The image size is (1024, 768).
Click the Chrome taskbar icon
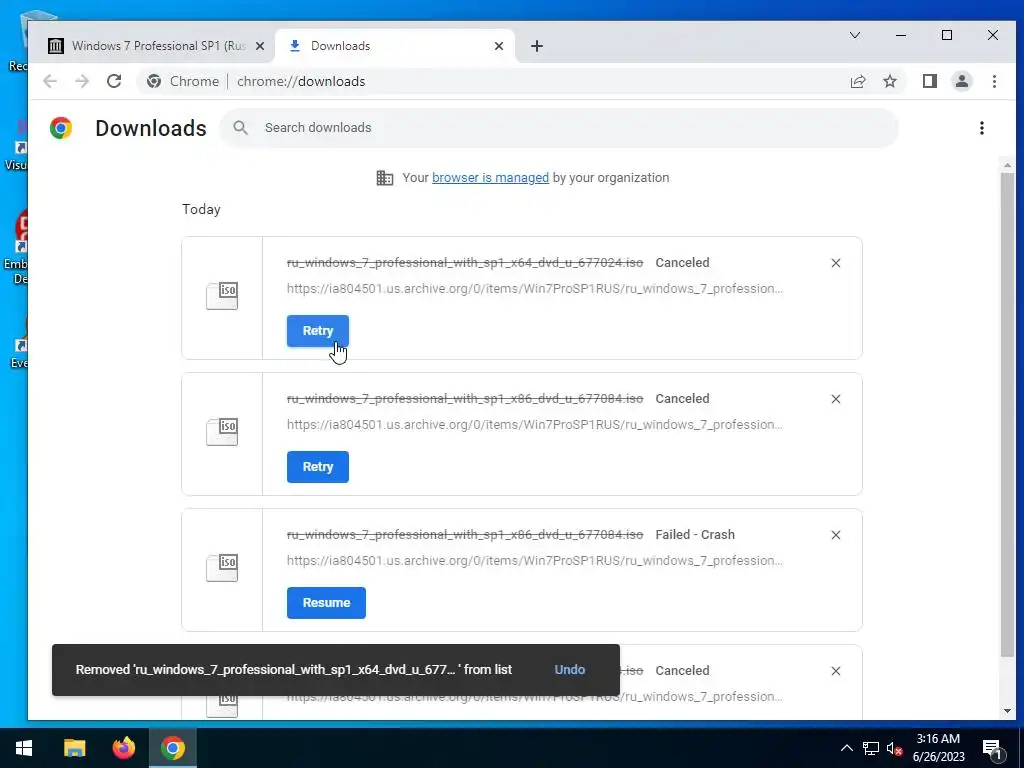click(172, 748)
